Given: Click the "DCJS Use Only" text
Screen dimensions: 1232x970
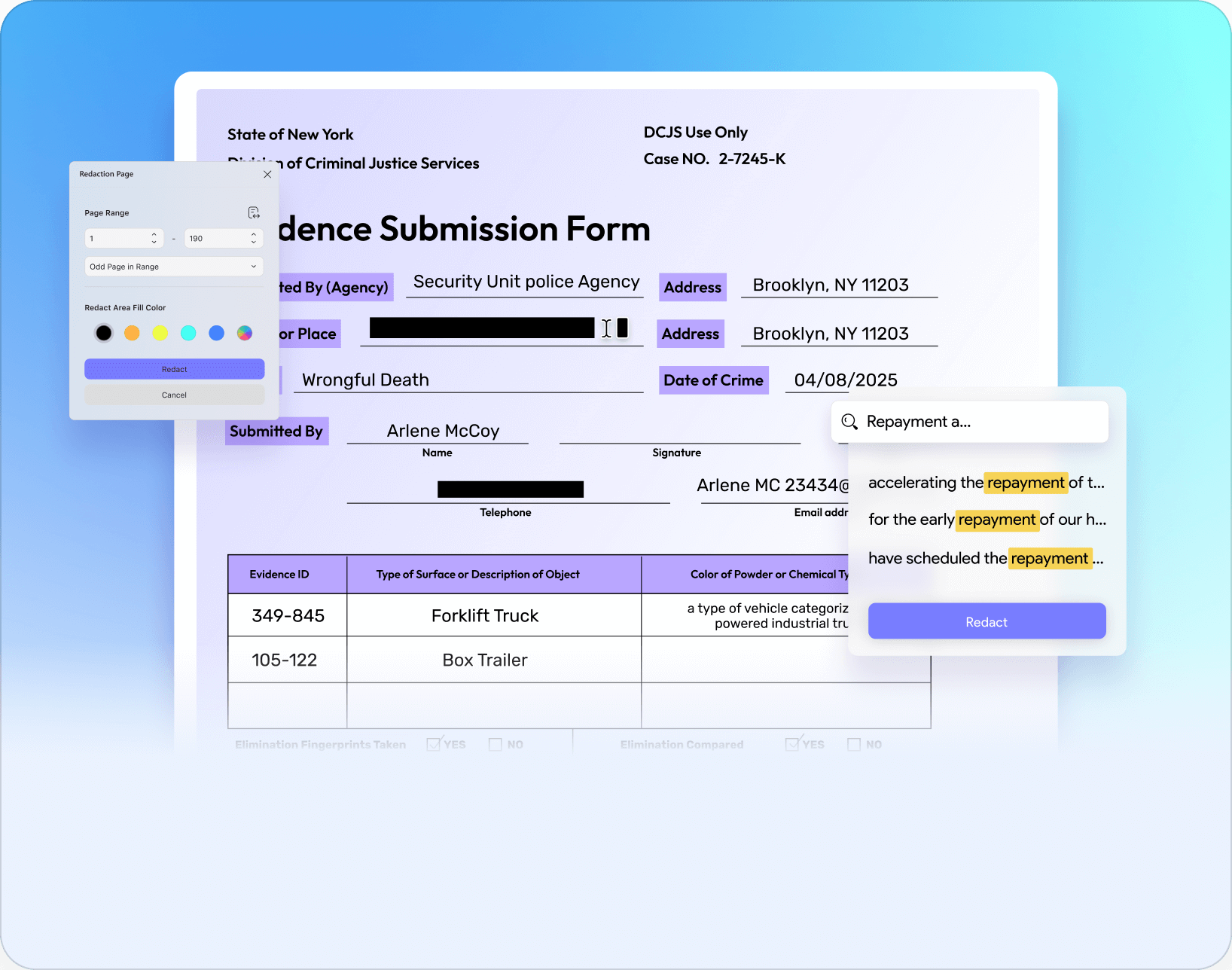Looking at the screenshot, I should pos(696,133).
